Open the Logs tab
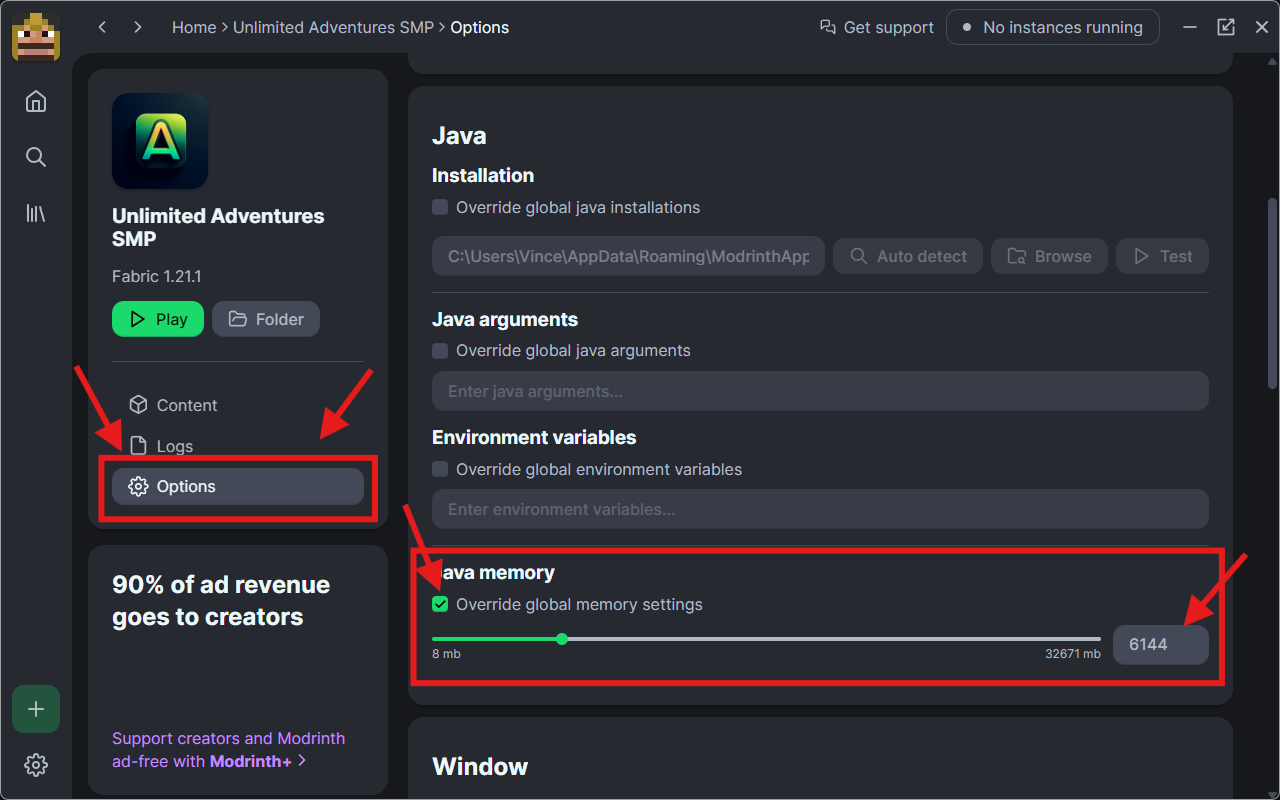The height and width of the screenshot is (800, 1280). [238, 446]
